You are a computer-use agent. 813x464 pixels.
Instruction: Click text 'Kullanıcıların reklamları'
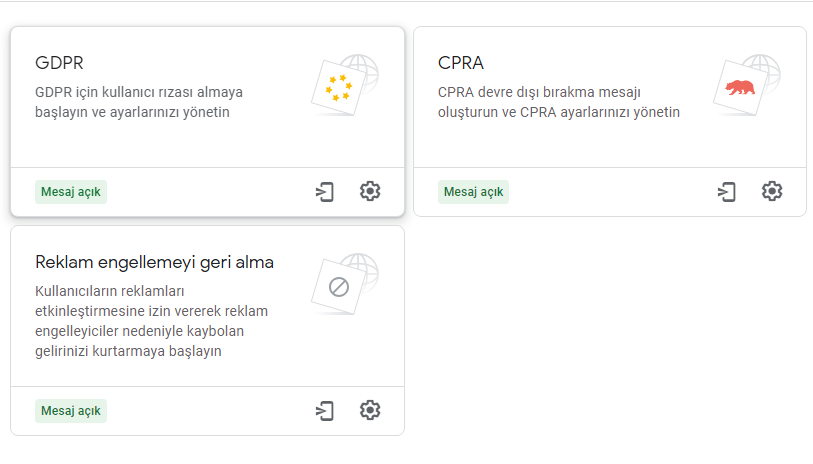point(110,291)
